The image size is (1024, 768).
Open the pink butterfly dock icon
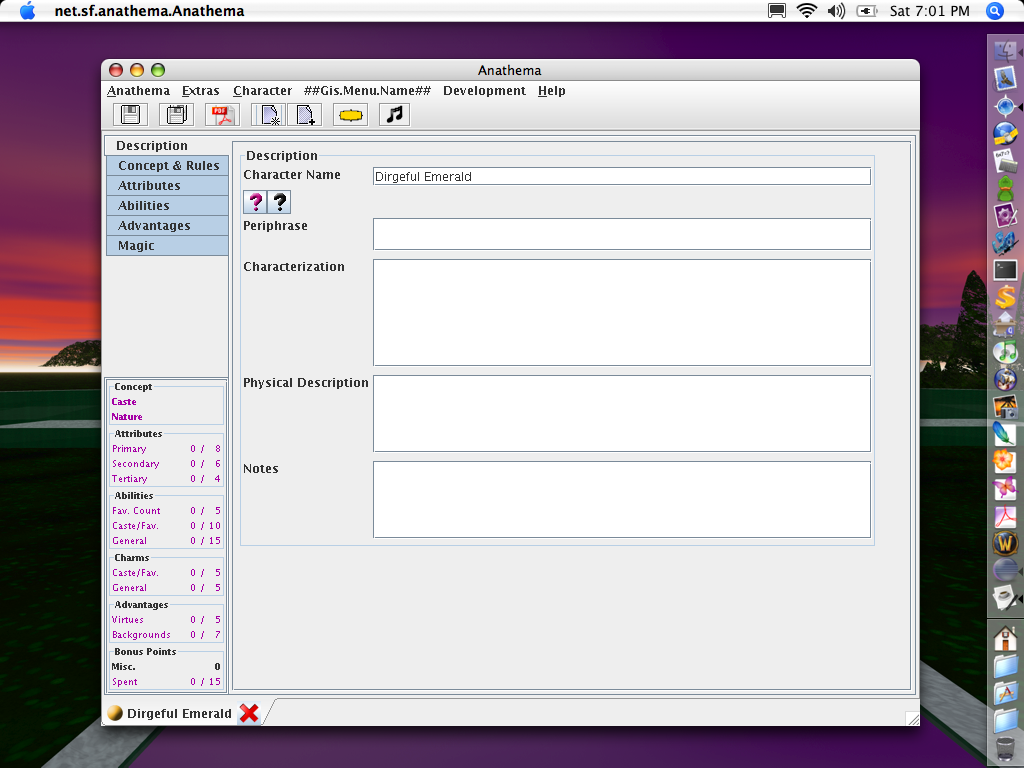1006,488
